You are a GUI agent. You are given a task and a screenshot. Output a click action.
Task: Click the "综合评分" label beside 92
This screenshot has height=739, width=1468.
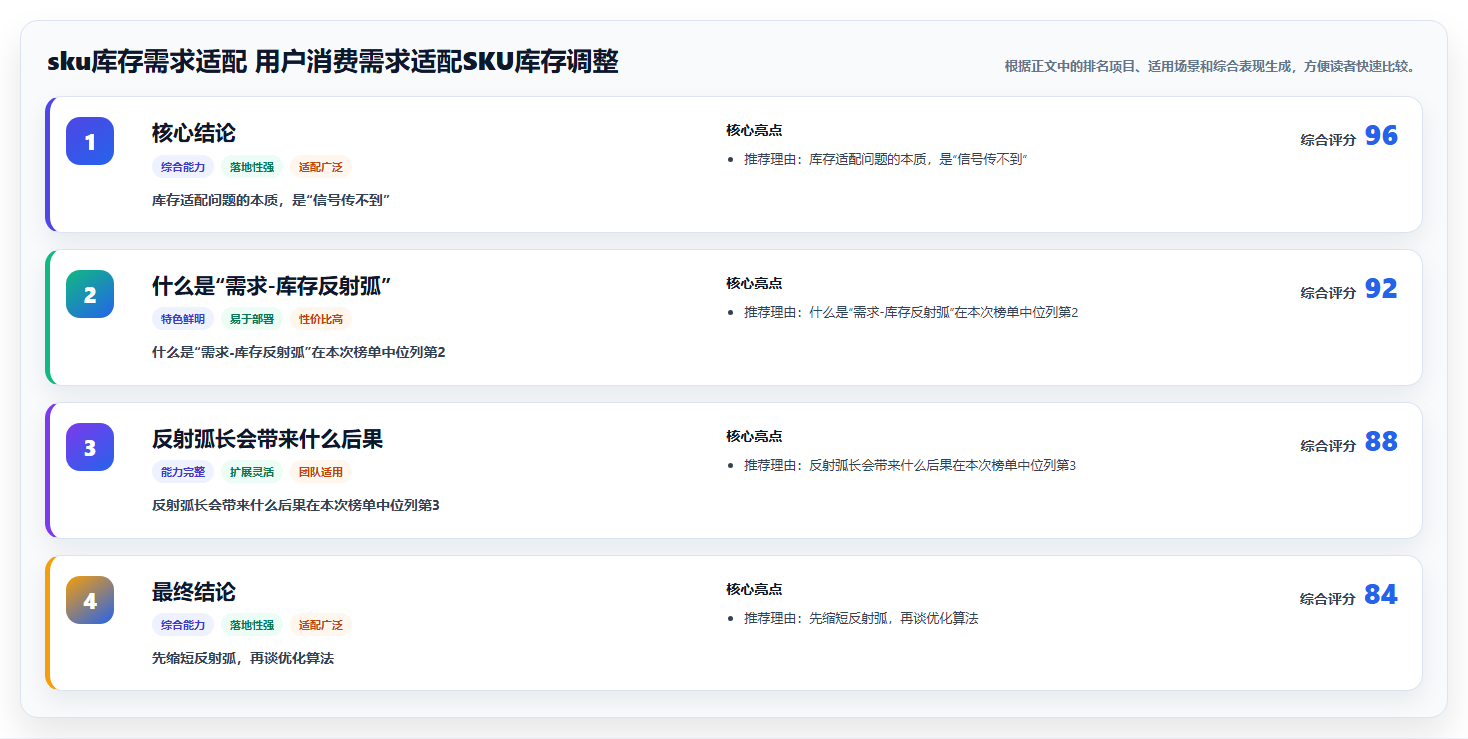click(x=1328, y=293)
